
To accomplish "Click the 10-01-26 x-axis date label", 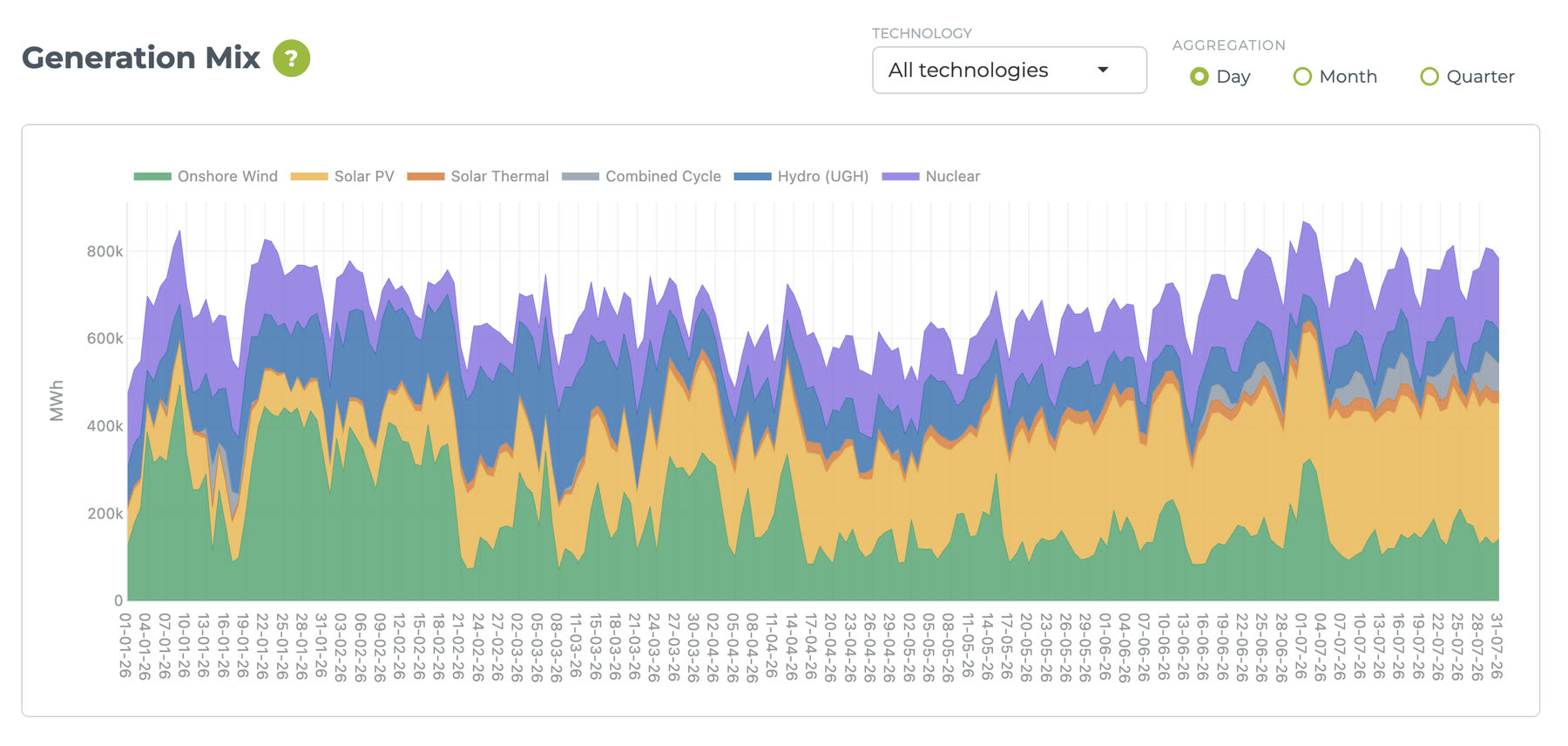I will pos(184,646).
